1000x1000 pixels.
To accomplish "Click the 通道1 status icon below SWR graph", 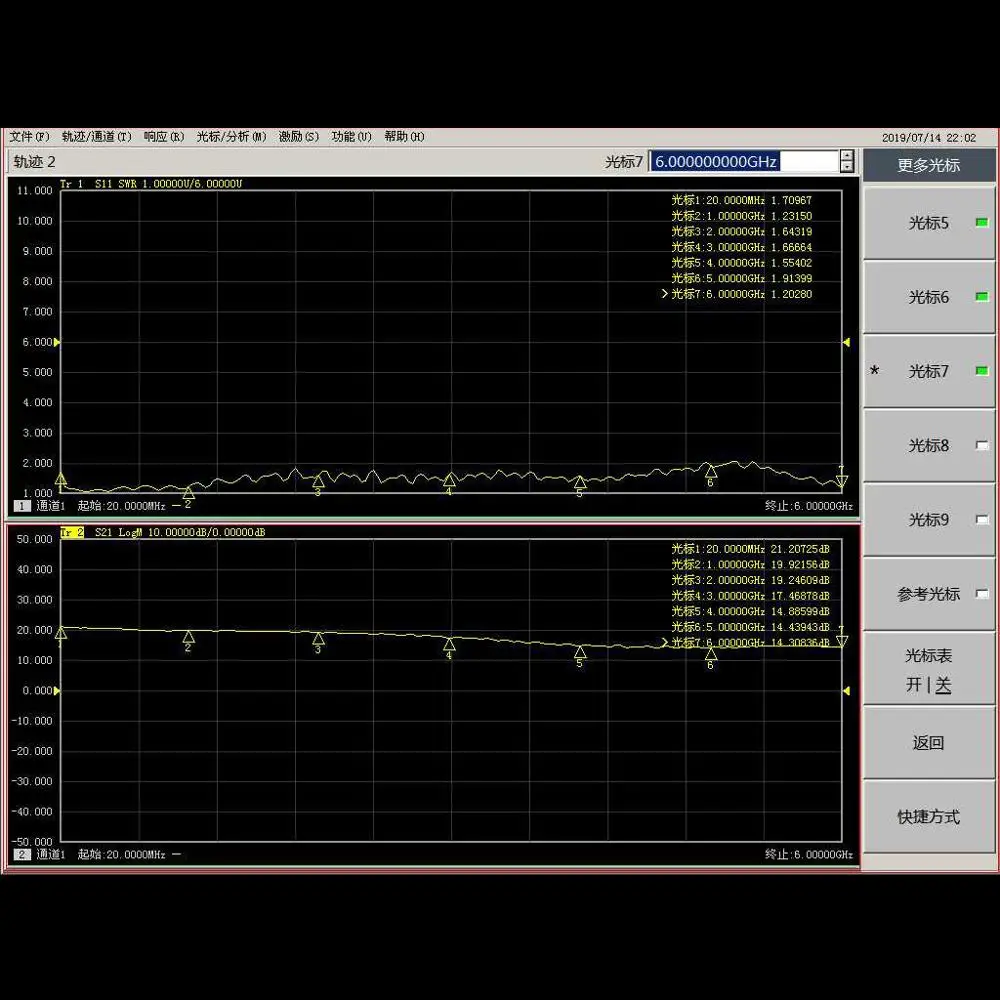I will pos(22,506).
